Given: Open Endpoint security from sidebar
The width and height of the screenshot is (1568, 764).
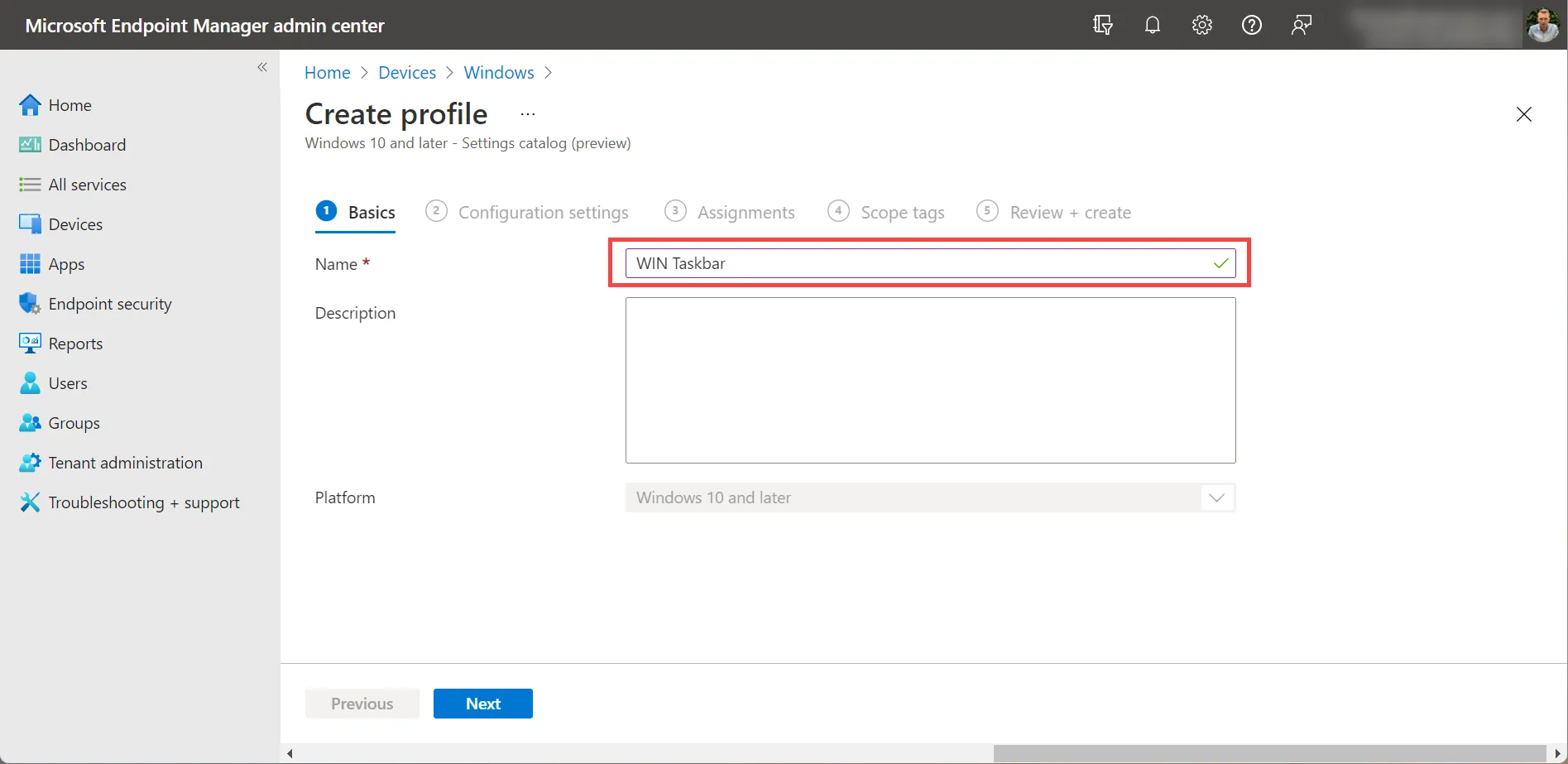Looking at the screenshot, I should click(x=110, y=304).
